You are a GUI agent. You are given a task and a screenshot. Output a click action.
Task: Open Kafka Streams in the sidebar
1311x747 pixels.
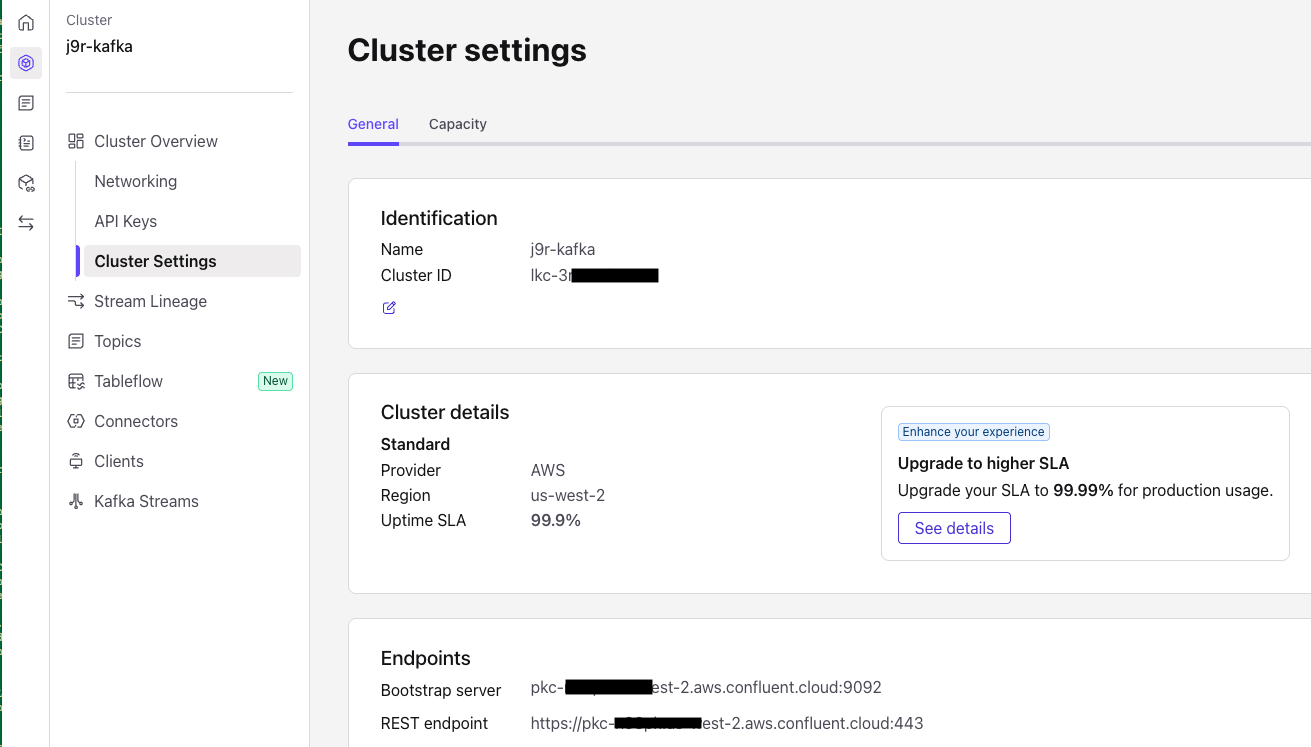(x=146, y=501)
